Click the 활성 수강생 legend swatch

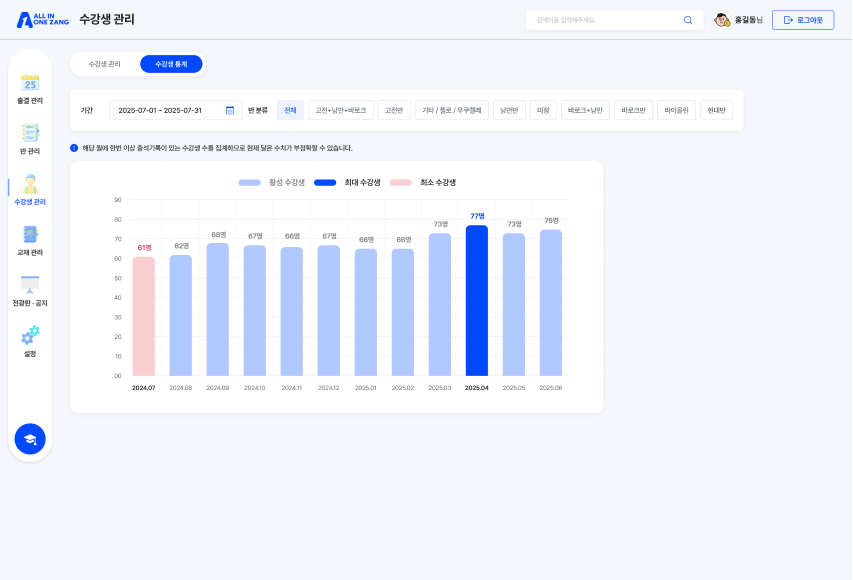tap(250, 183)
